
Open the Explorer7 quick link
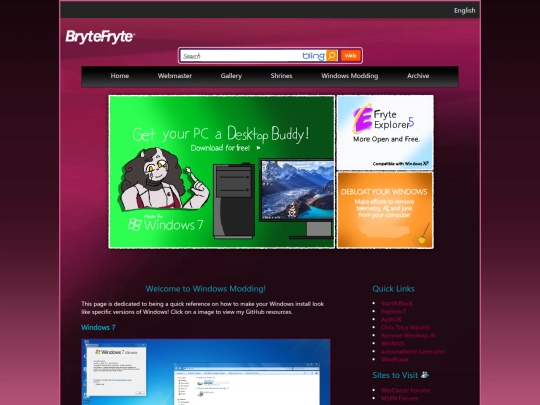click(393, 311)
